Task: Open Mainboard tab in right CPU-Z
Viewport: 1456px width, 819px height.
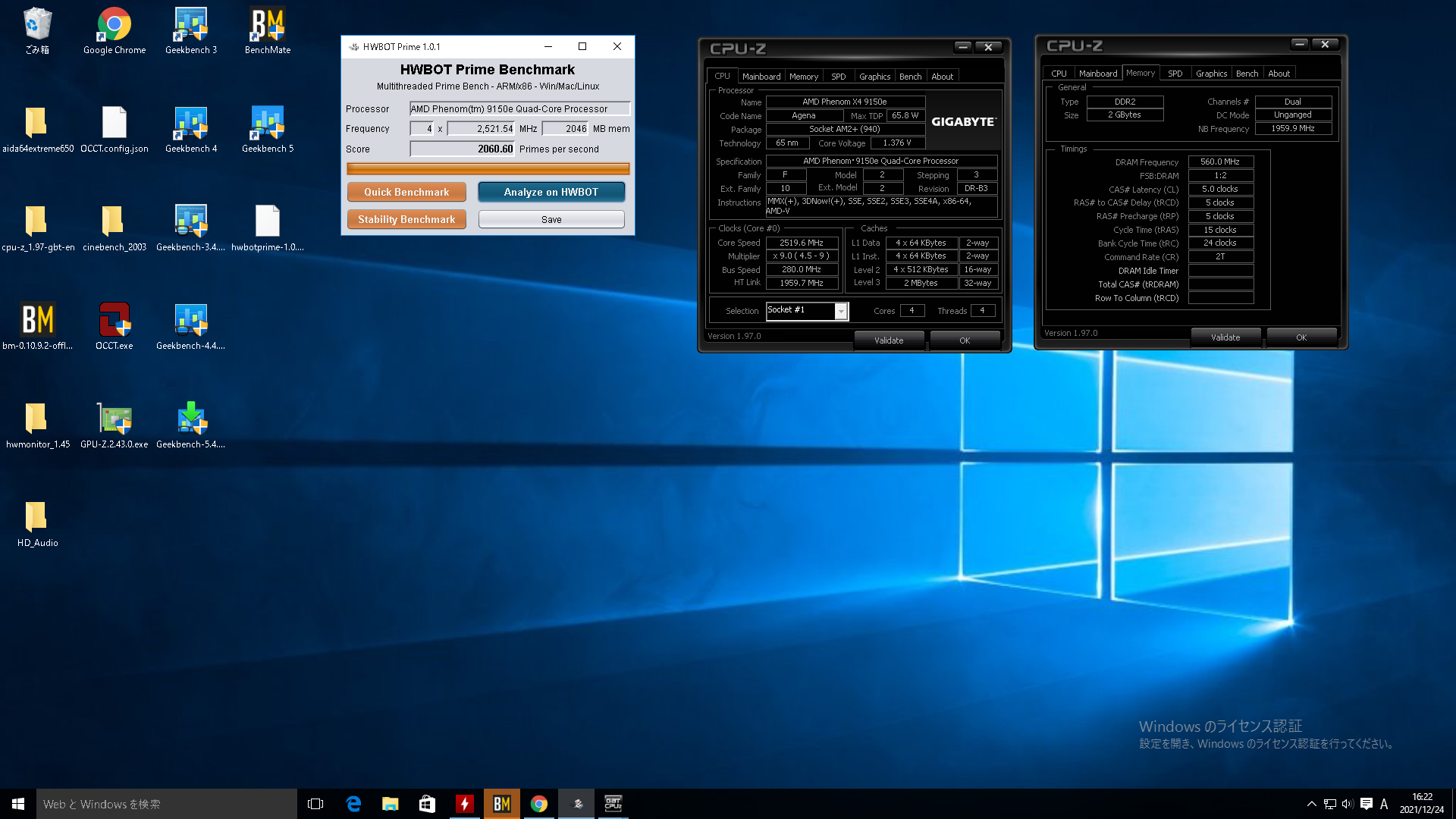Action: (1098, 74)
